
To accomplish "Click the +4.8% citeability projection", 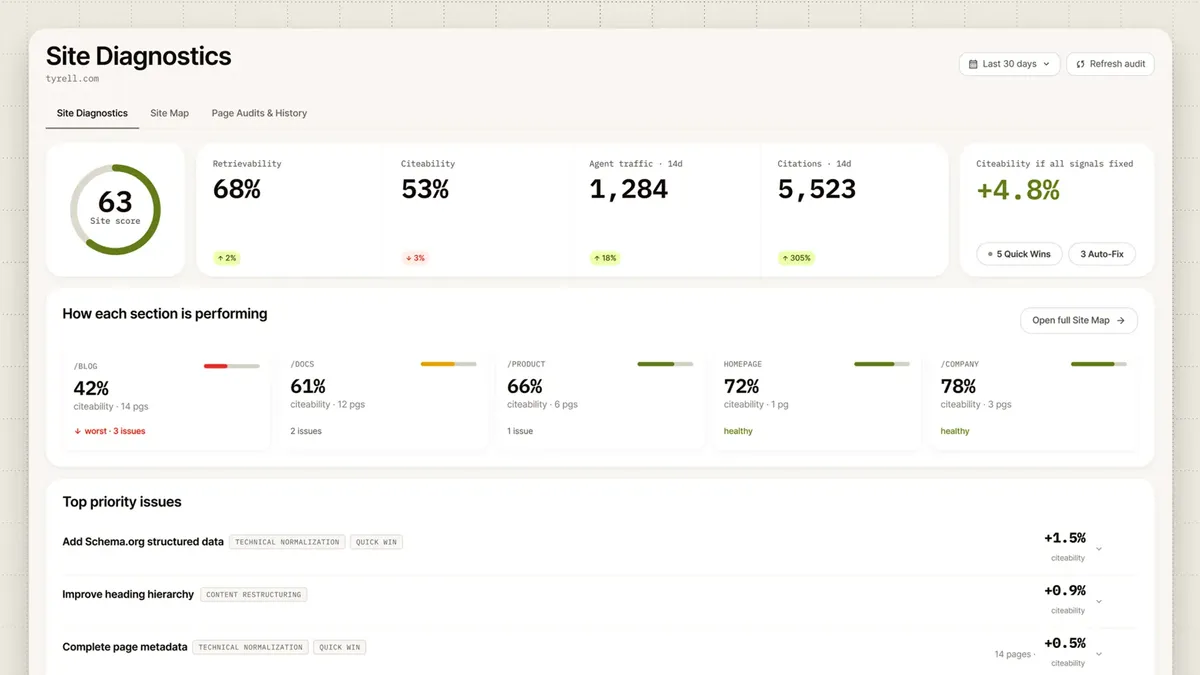I will (x=1018, y=190).
